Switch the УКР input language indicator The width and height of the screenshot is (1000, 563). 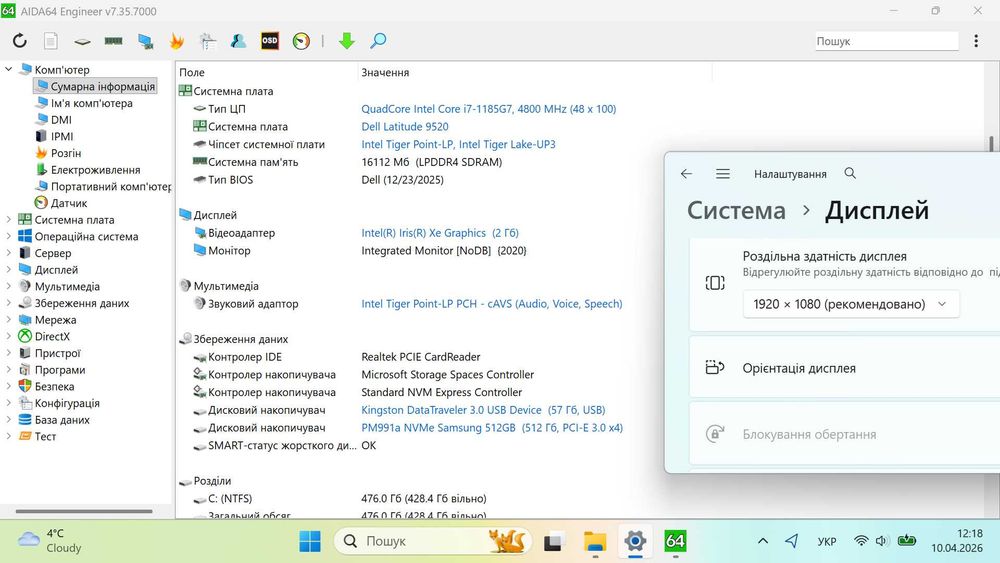pyautogui.click(x=827, y=541)
